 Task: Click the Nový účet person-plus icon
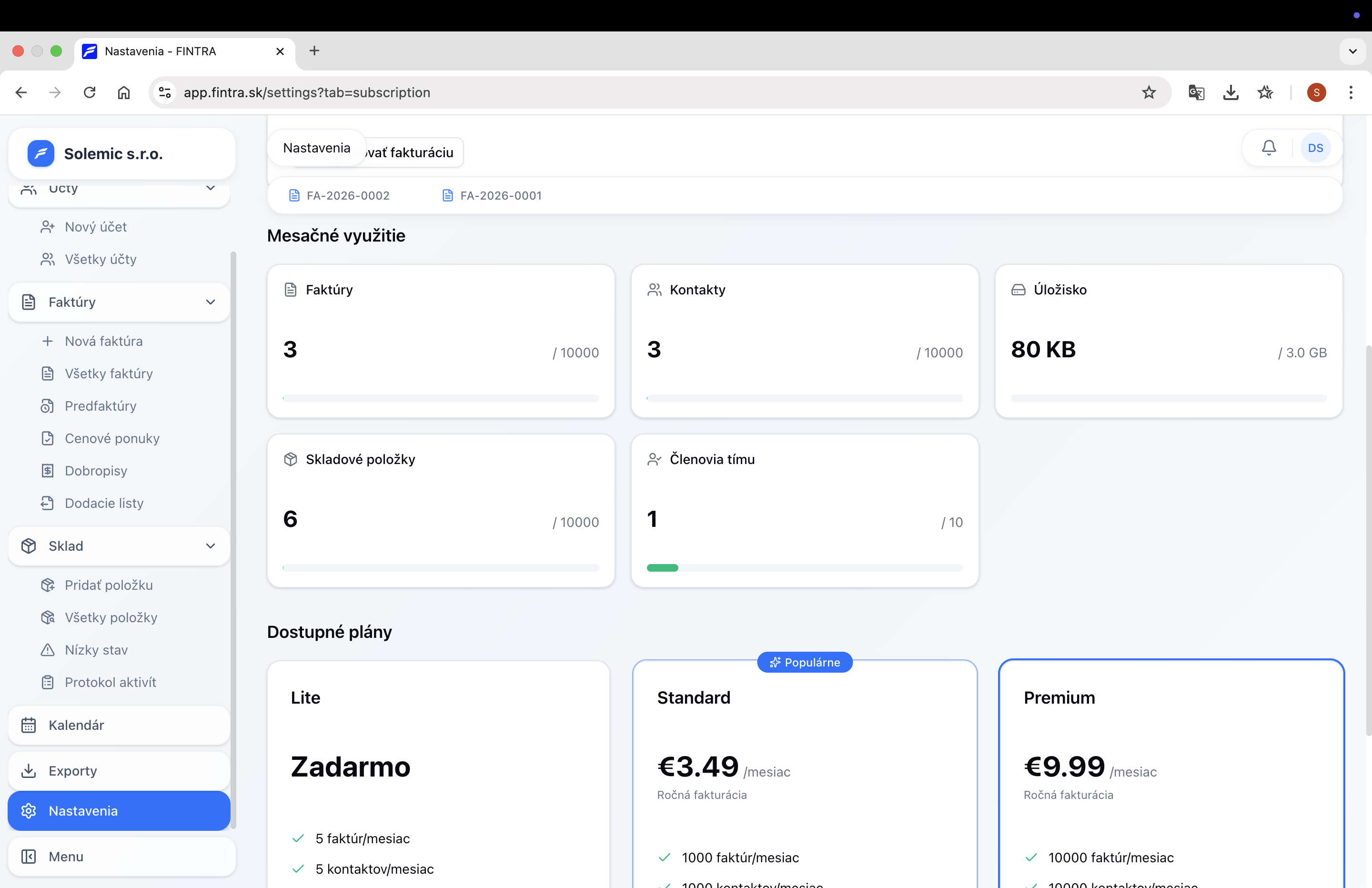pos(48,227)
